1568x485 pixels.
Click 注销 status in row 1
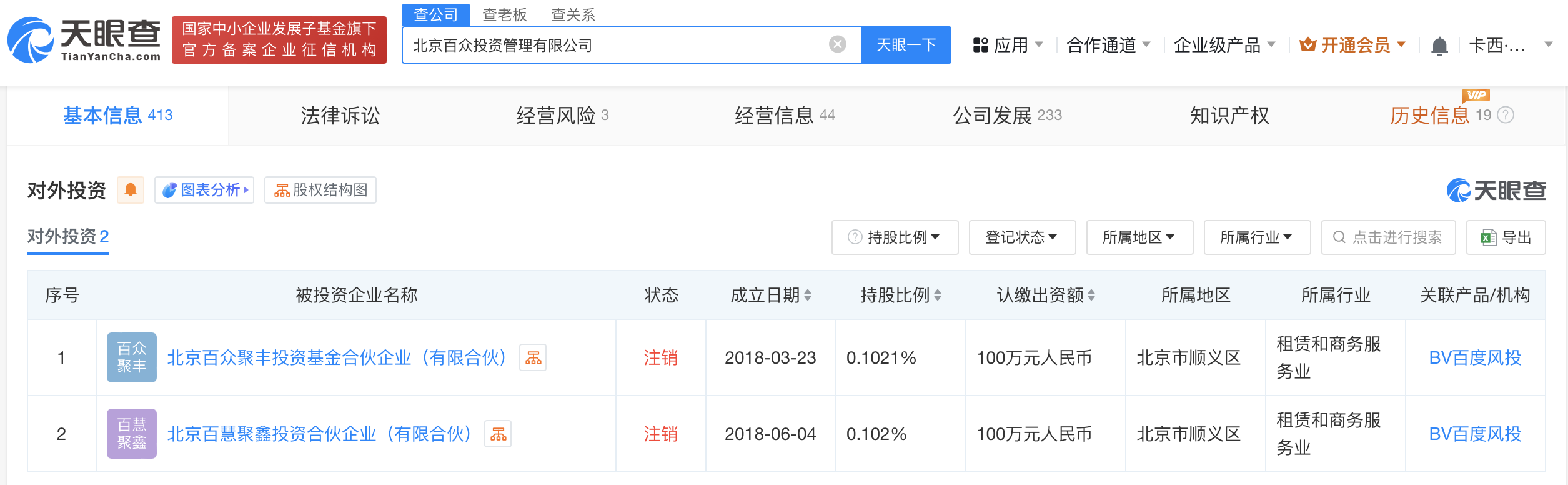pos(661,357)
